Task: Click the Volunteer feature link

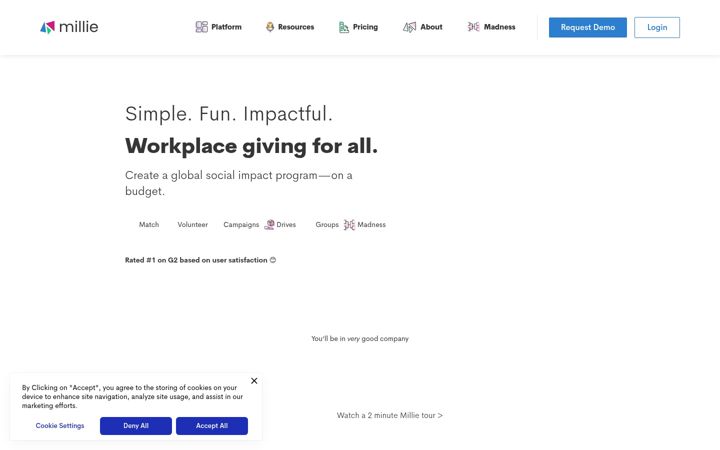Action: click(x=192, y=225)
